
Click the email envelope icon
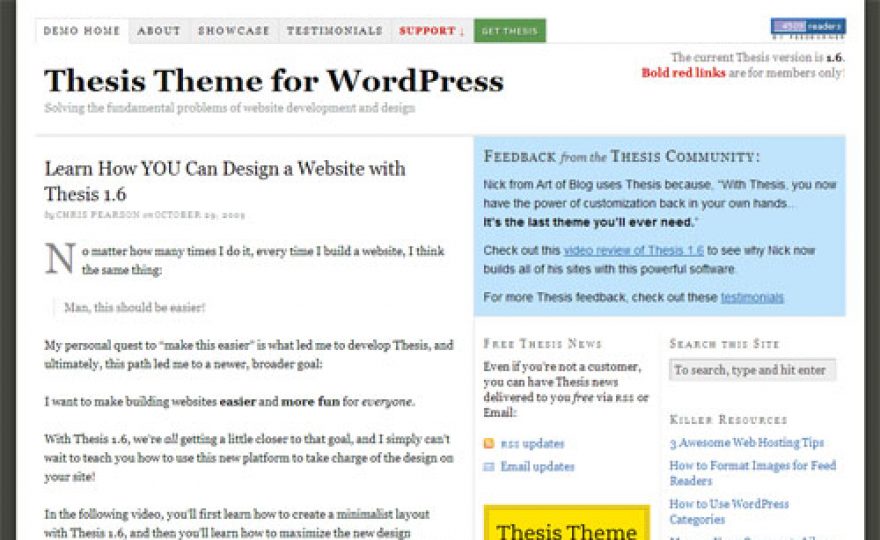click(x=489, y=466)
